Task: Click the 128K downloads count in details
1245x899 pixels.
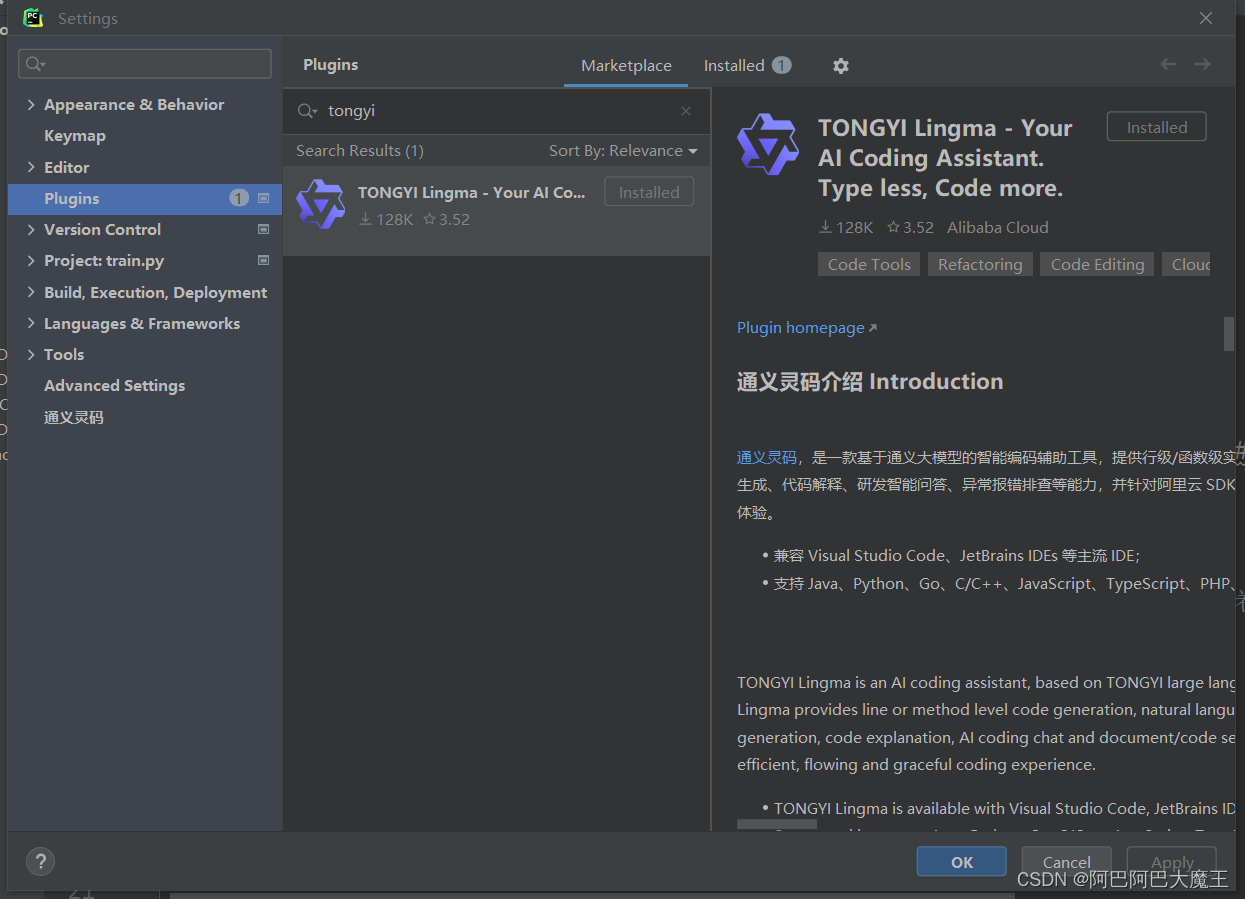Action: pos(846,227)
